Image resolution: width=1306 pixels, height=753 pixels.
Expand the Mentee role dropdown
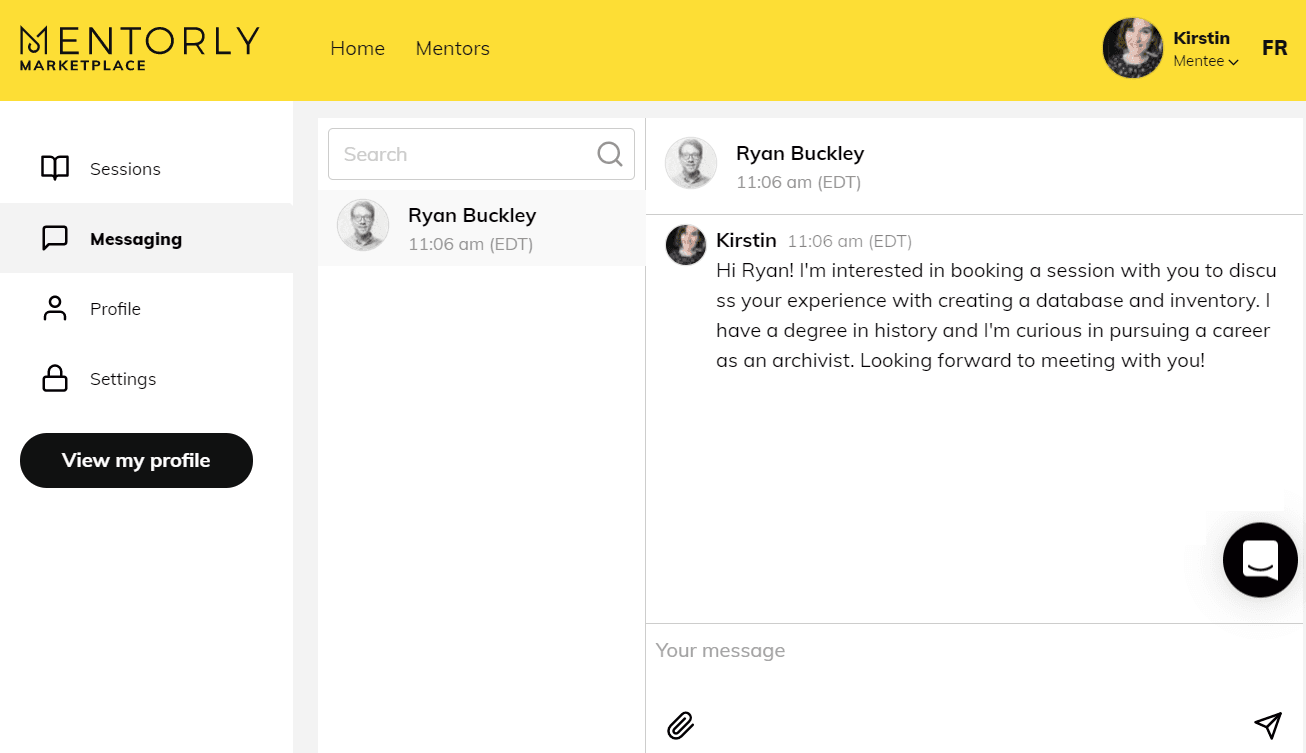1206,62
